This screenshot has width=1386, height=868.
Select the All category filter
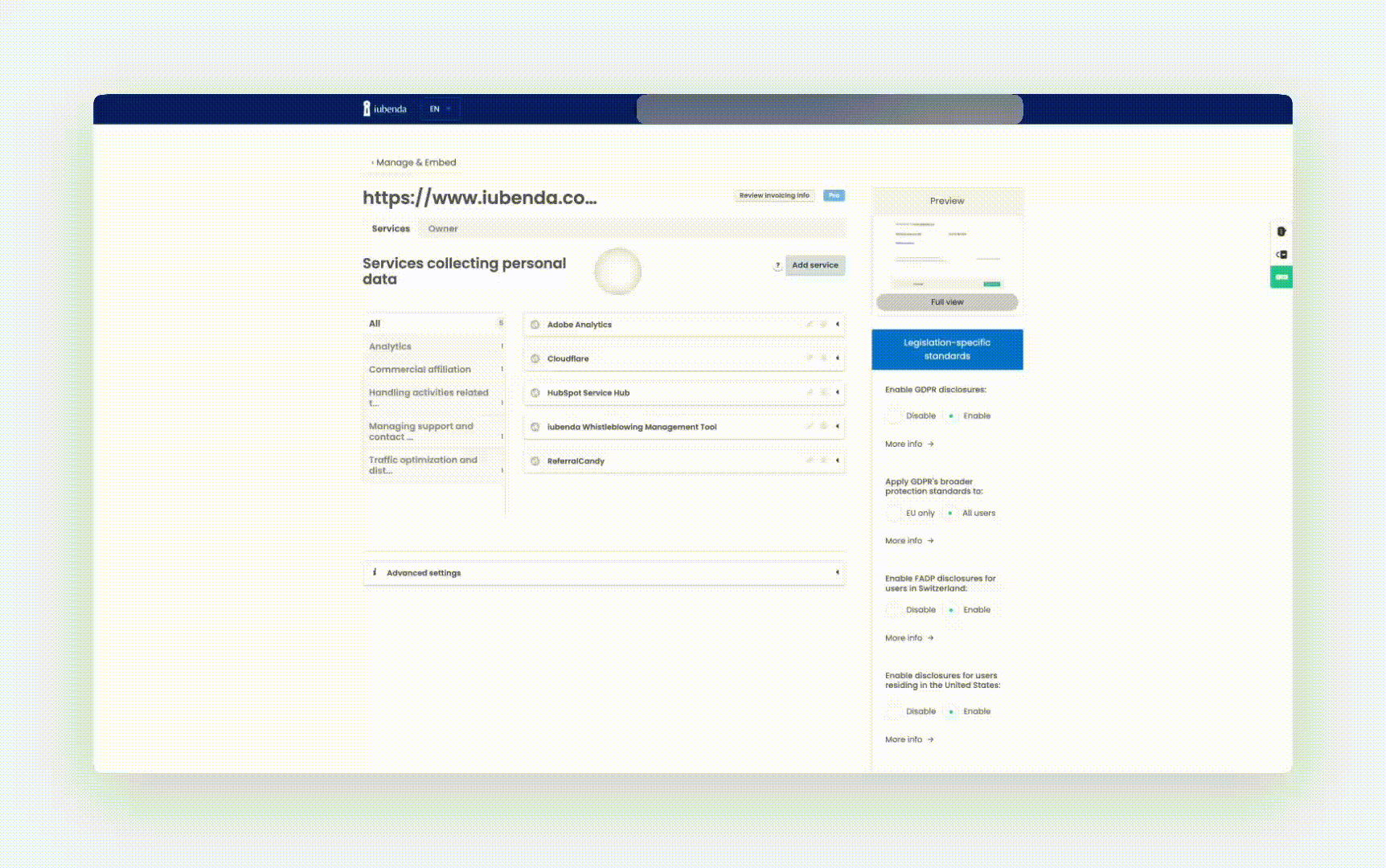(x=435, y=323)
